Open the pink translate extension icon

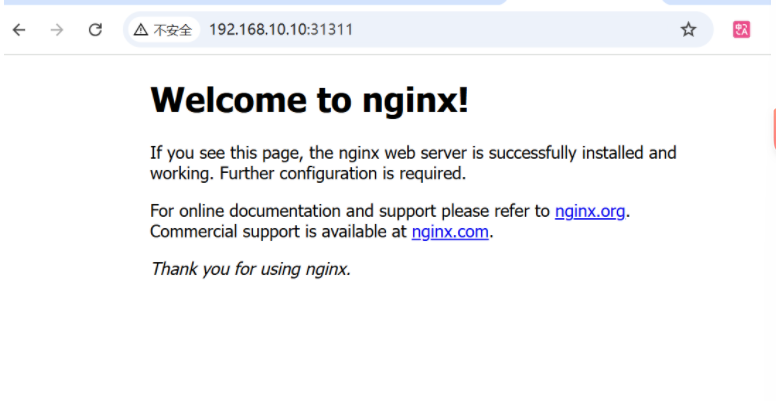click(741, 30)
